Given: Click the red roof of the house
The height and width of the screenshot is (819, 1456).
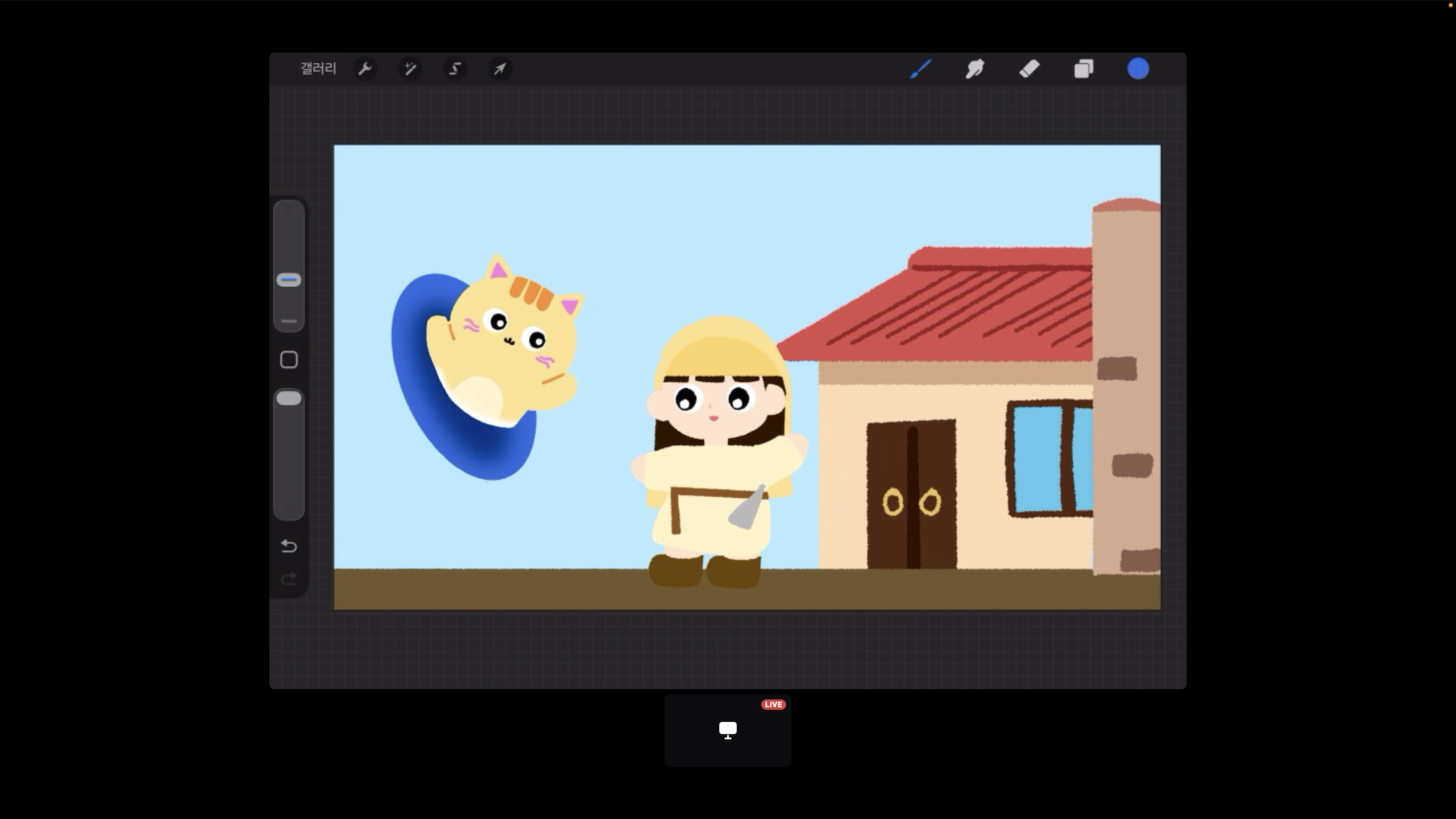Looking at the screenshot, I should point(961,305).
